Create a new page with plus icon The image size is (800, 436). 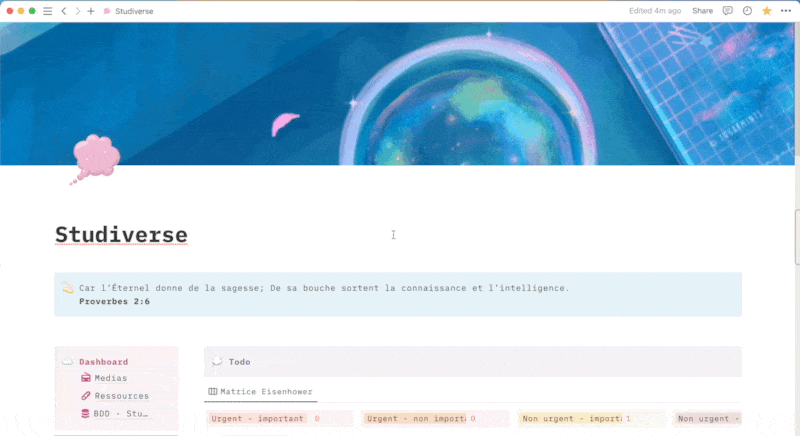point(91,11)
